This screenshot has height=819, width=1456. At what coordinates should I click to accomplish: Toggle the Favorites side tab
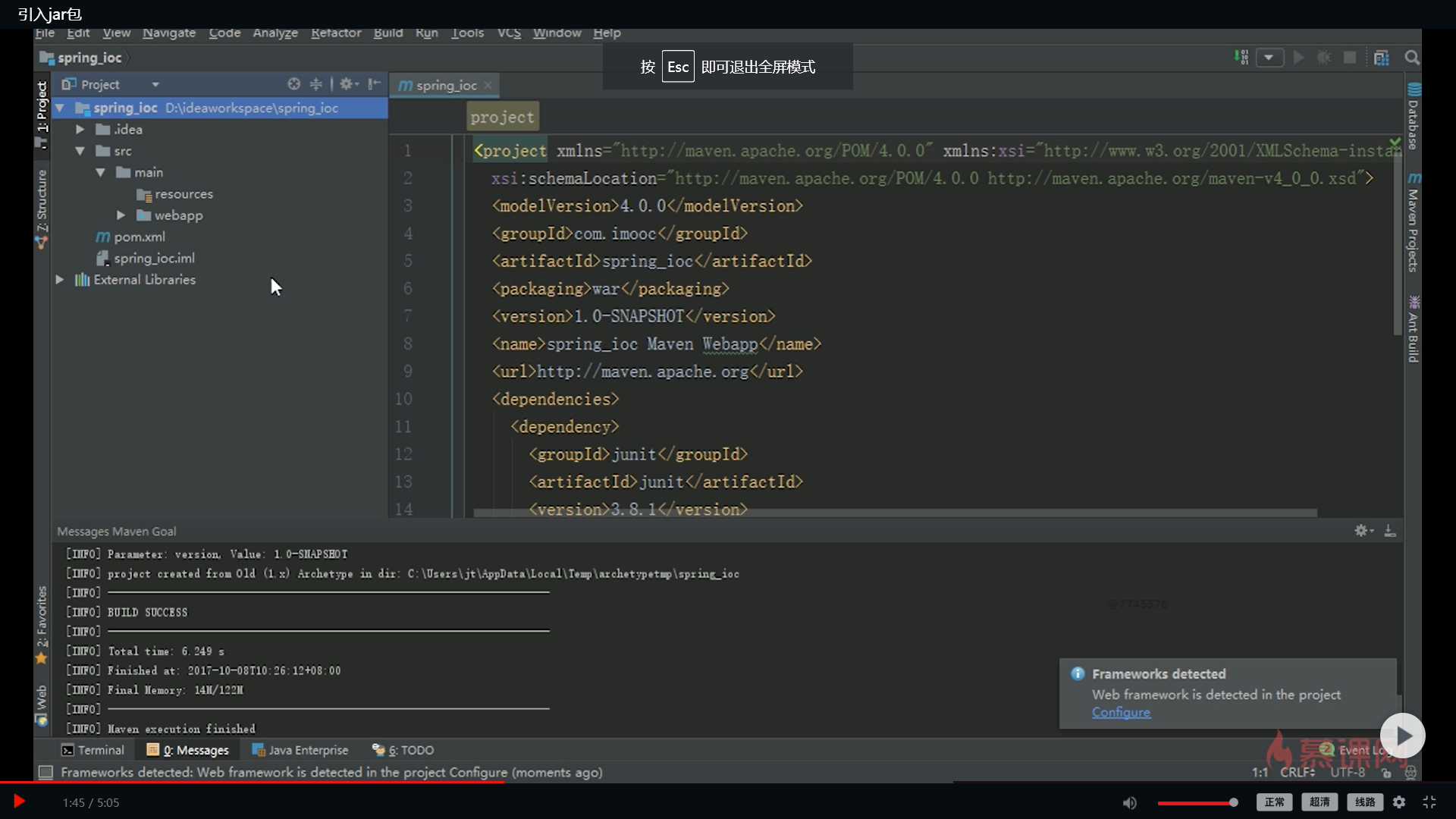(x=42, y=624)
